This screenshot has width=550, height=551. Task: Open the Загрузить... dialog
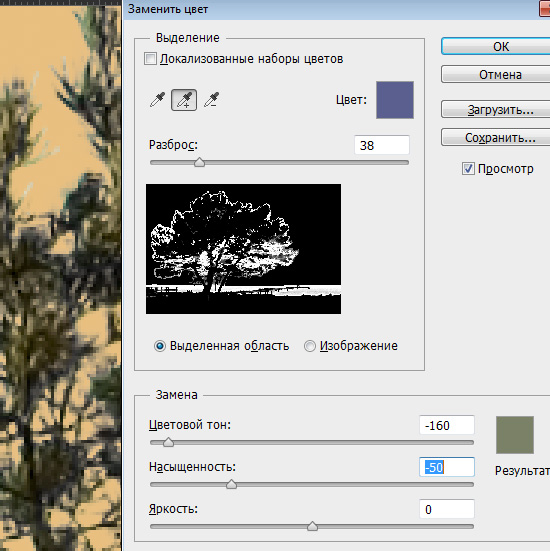click(496, 109)
